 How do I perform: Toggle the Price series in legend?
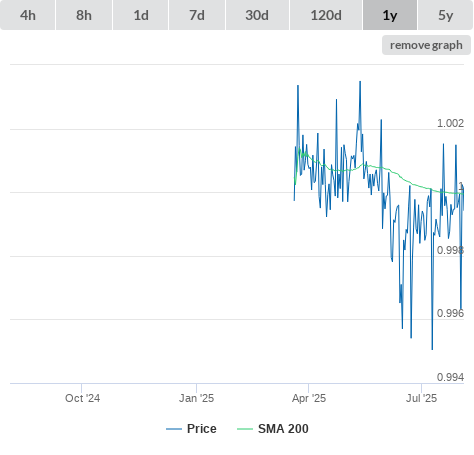point(201,429)
